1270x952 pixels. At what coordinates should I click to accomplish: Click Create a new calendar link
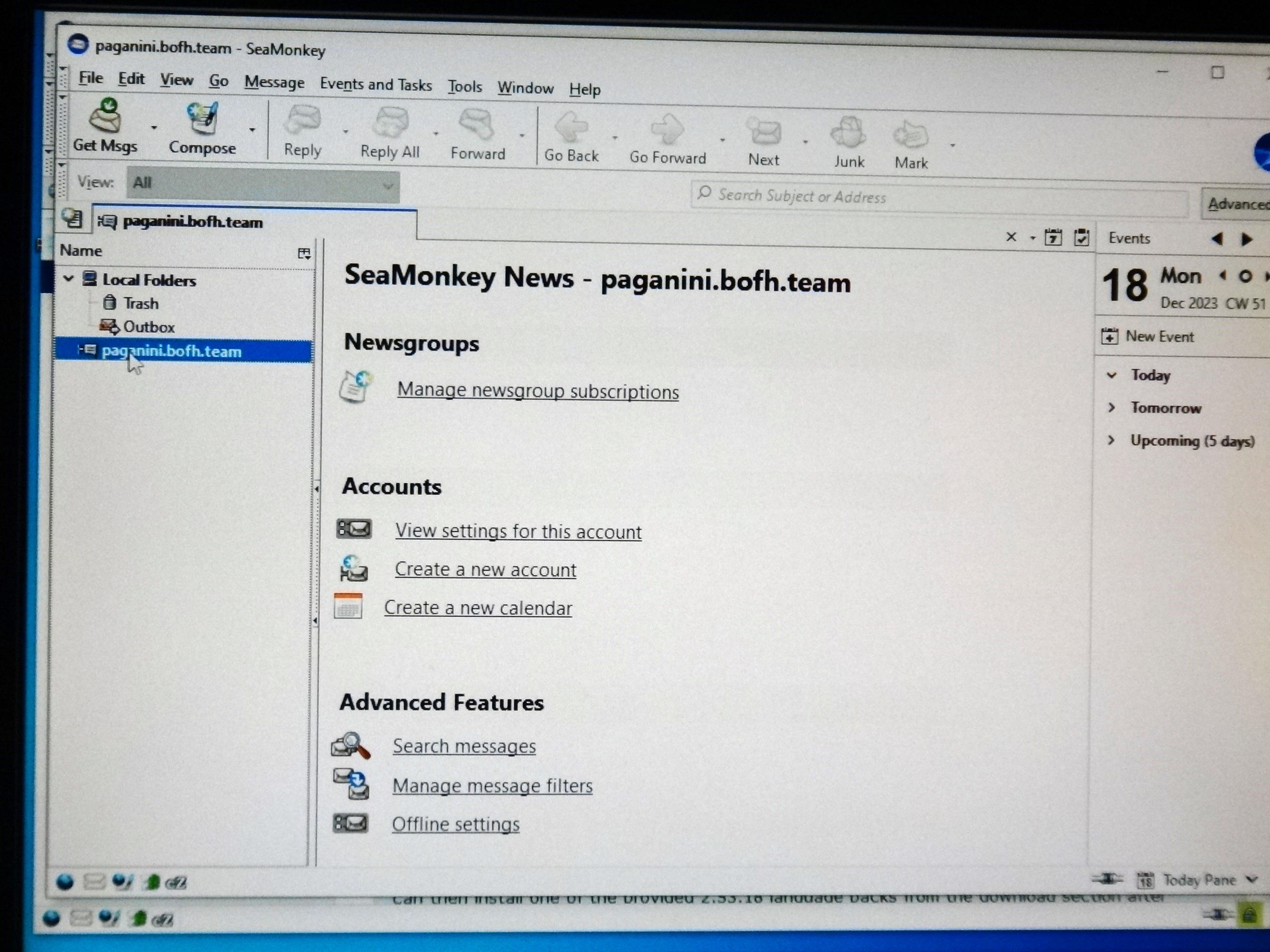click(478, 608)
